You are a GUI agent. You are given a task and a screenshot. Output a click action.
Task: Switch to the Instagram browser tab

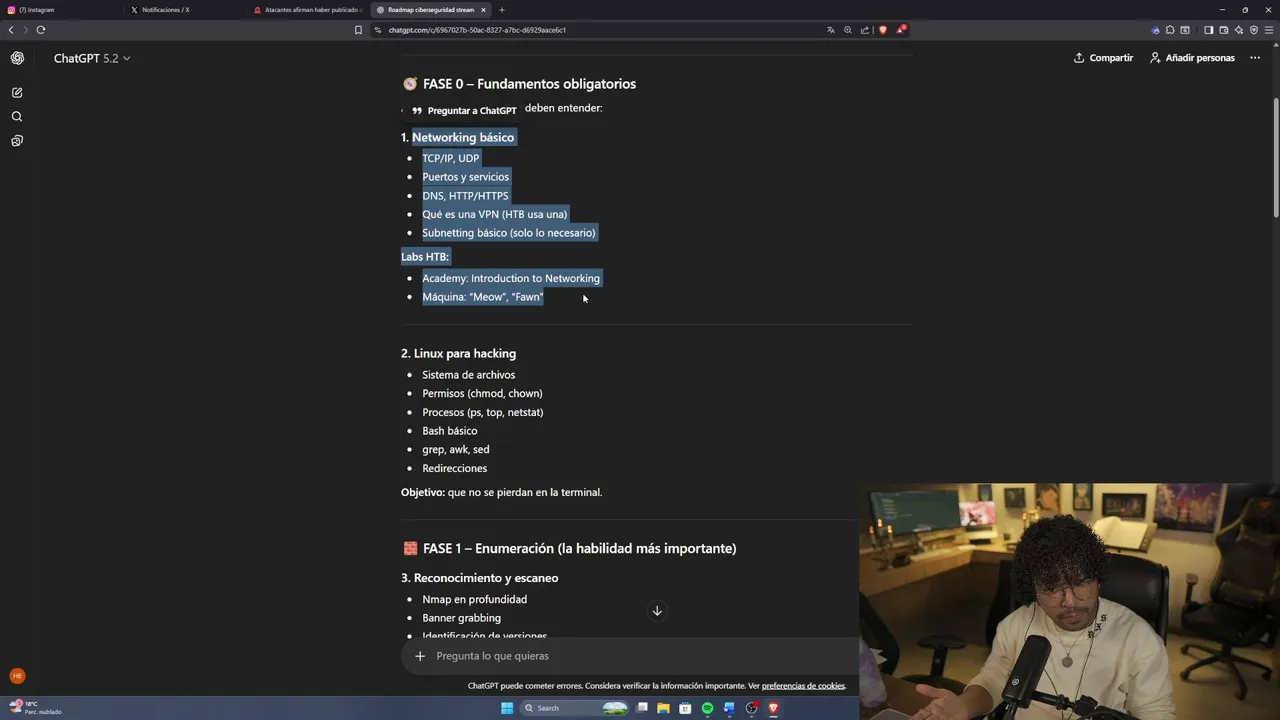60,10
